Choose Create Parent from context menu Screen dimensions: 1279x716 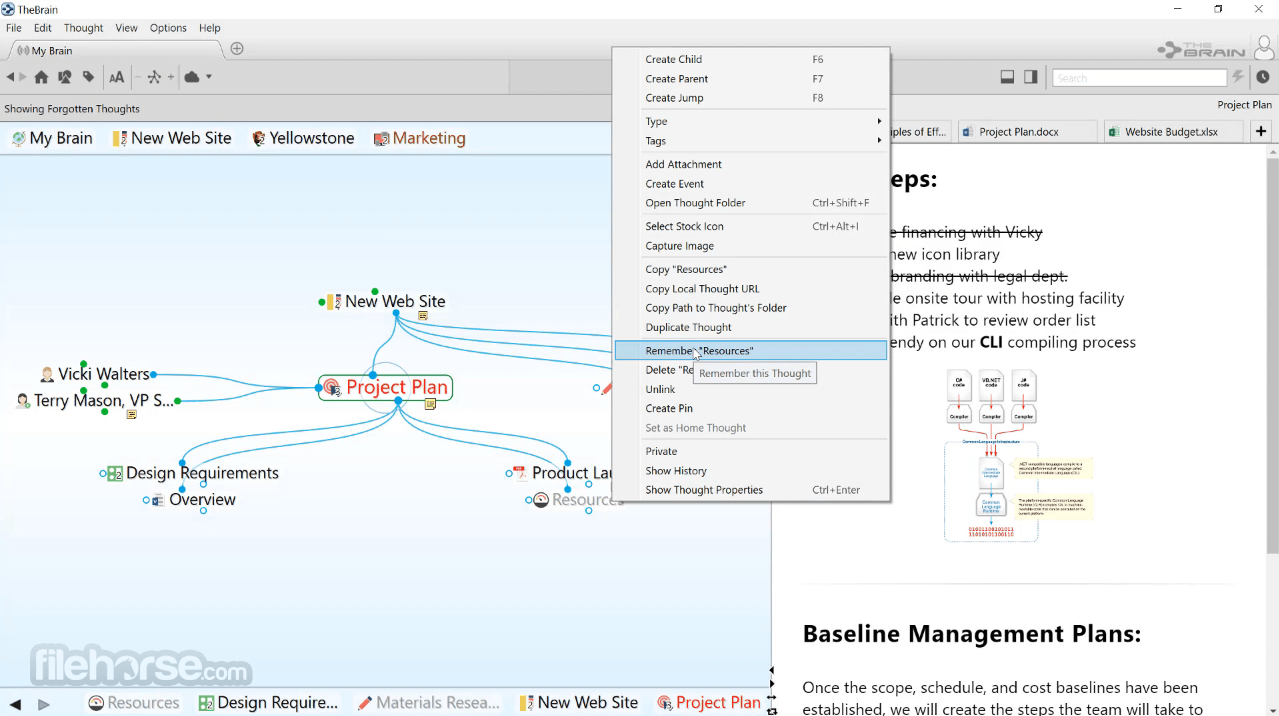[x=751, y=79]
